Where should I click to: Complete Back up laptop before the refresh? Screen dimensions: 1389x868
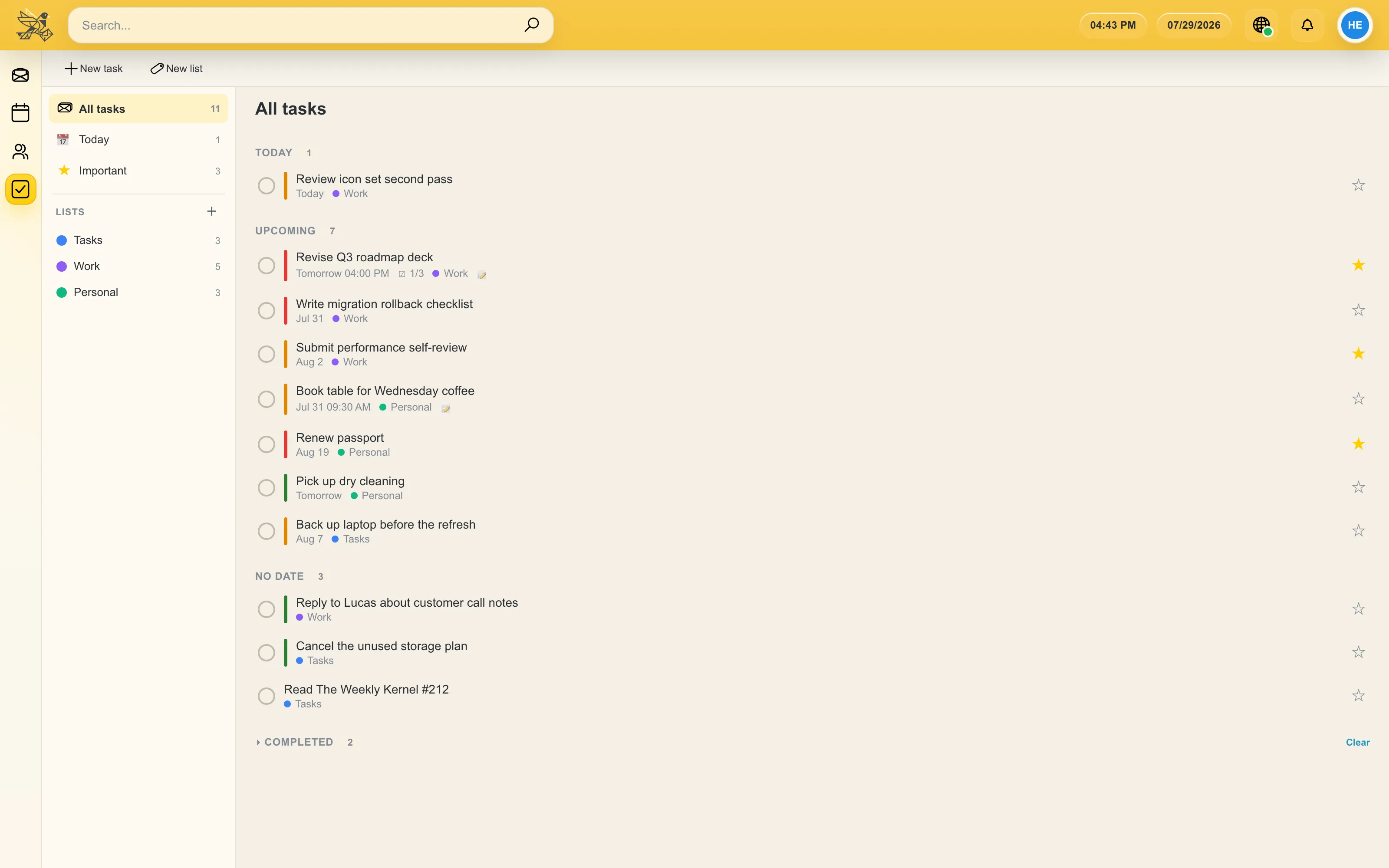pos(267,531)
